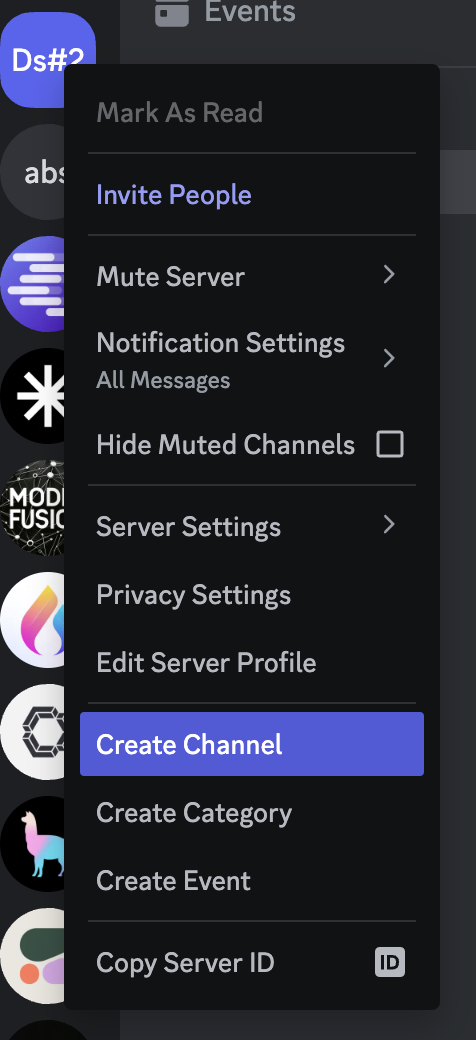Viewport: 476px width, 1040px height.
Task: Click Copy Server ID
Action: tap(252, 962)
